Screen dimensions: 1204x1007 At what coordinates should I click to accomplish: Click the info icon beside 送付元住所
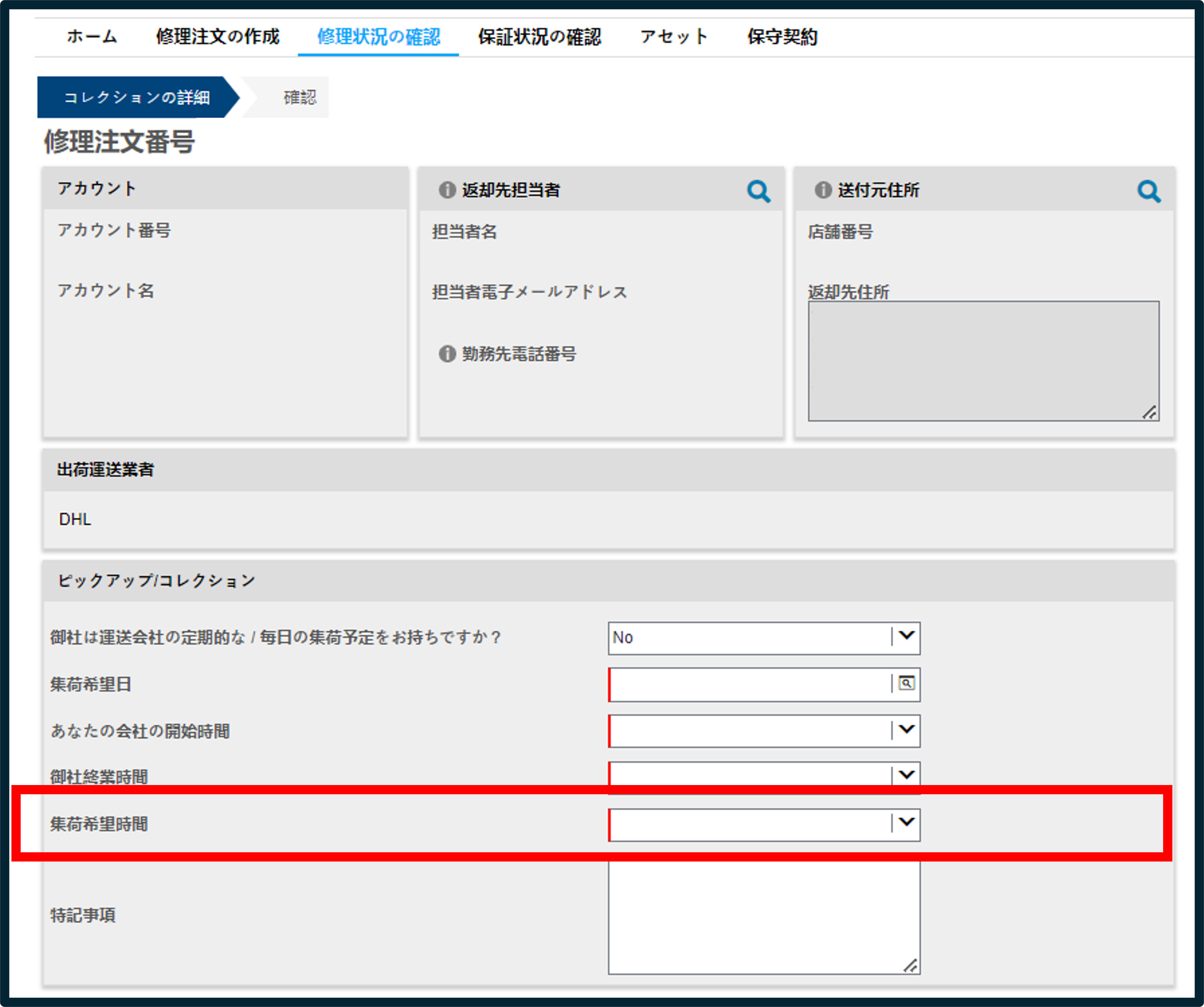(823, 190)
